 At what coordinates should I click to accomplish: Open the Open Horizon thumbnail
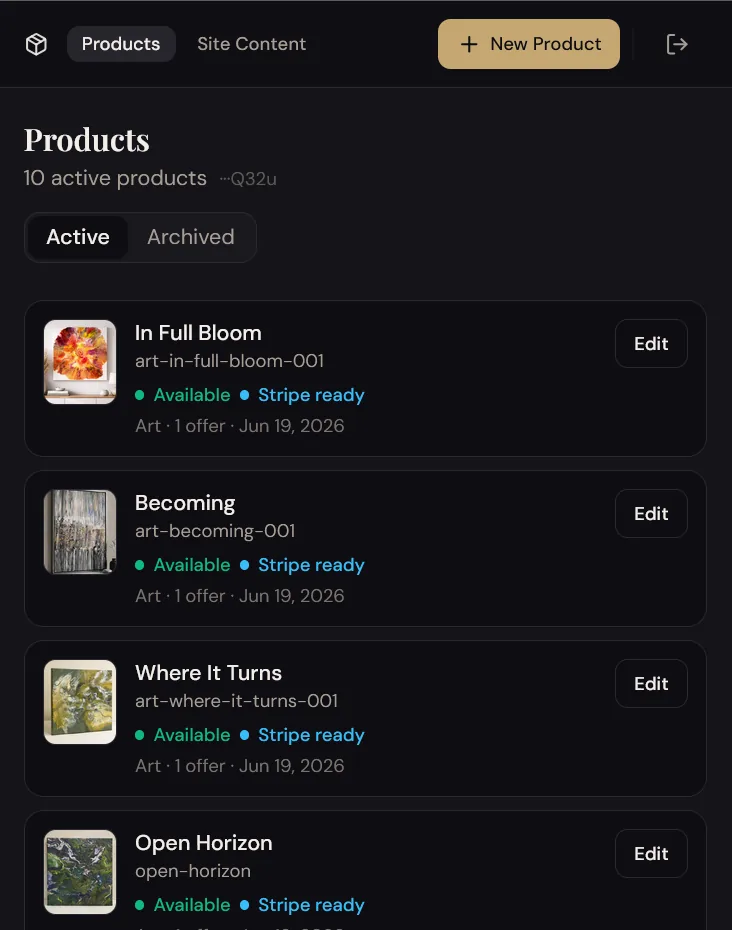80,872
